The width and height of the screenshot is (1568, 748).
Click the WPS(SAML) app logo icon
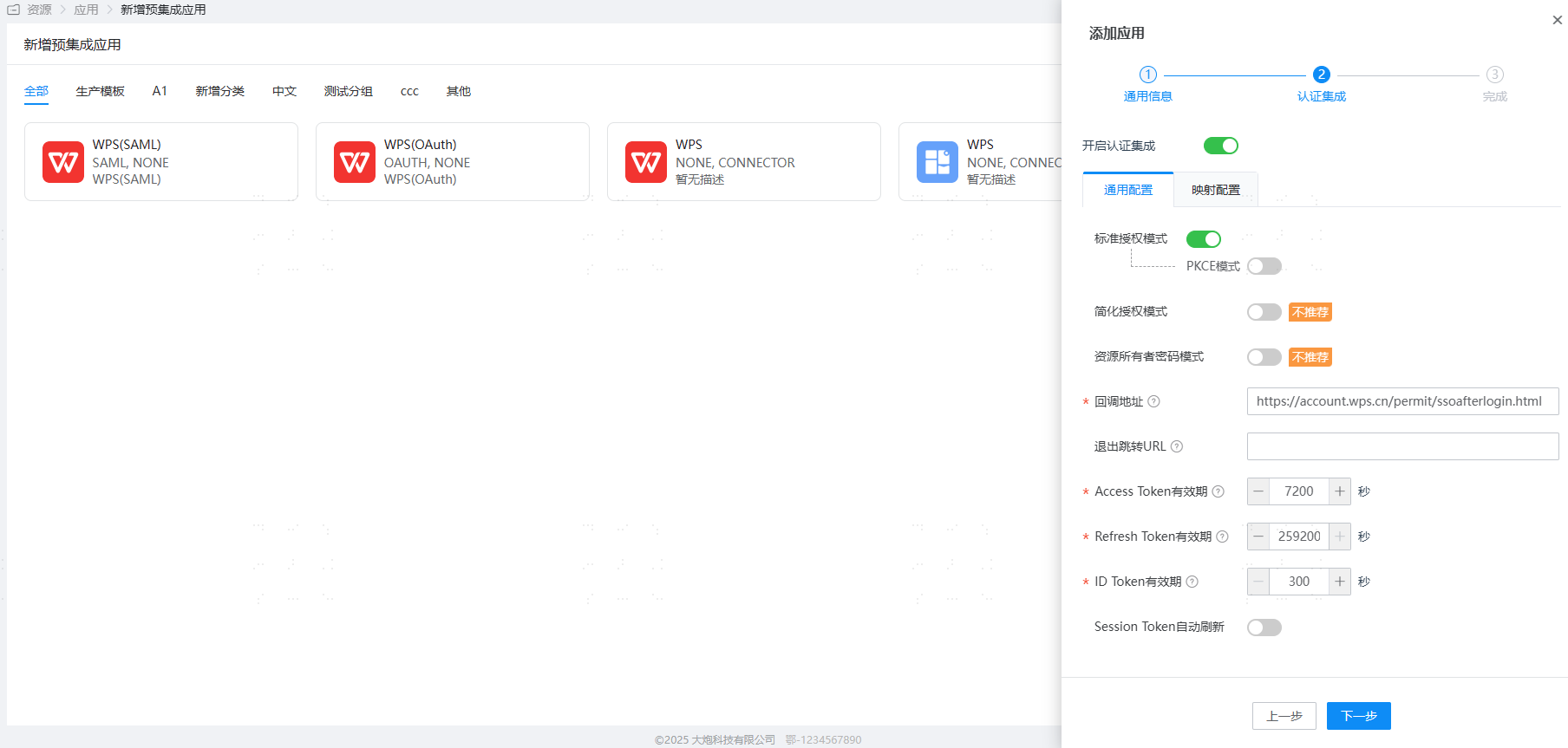[x=63, y=162]
